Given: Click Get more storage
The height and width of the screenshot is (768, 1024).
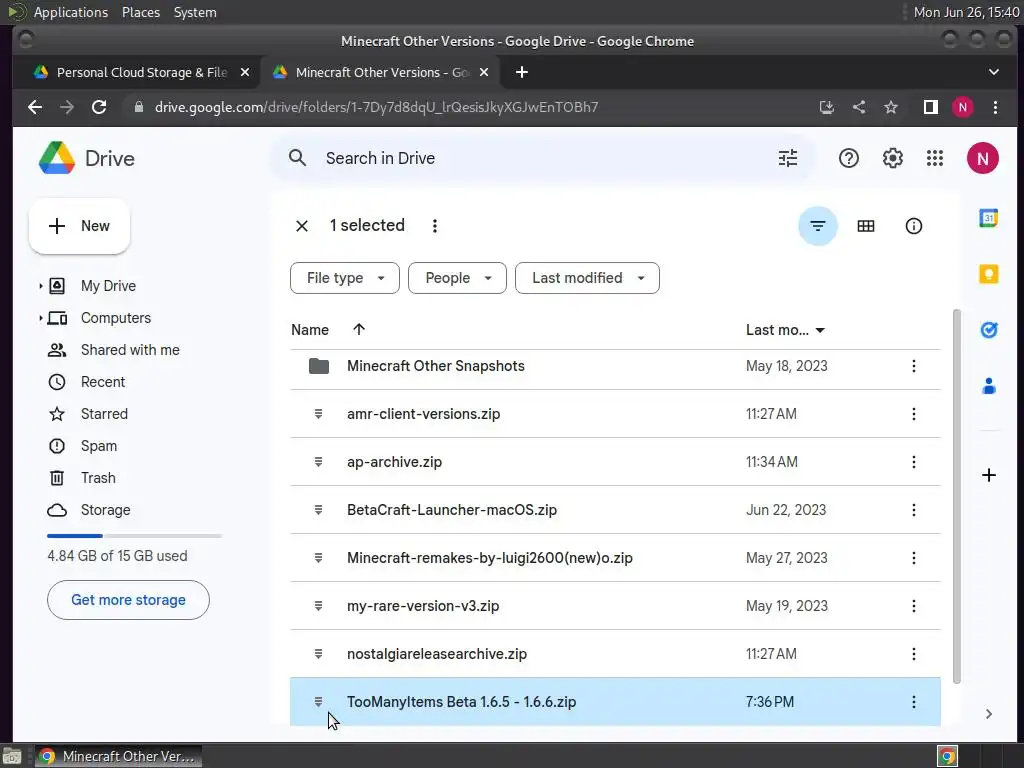Looking at the screenshot, I should [x=128, y=600].
